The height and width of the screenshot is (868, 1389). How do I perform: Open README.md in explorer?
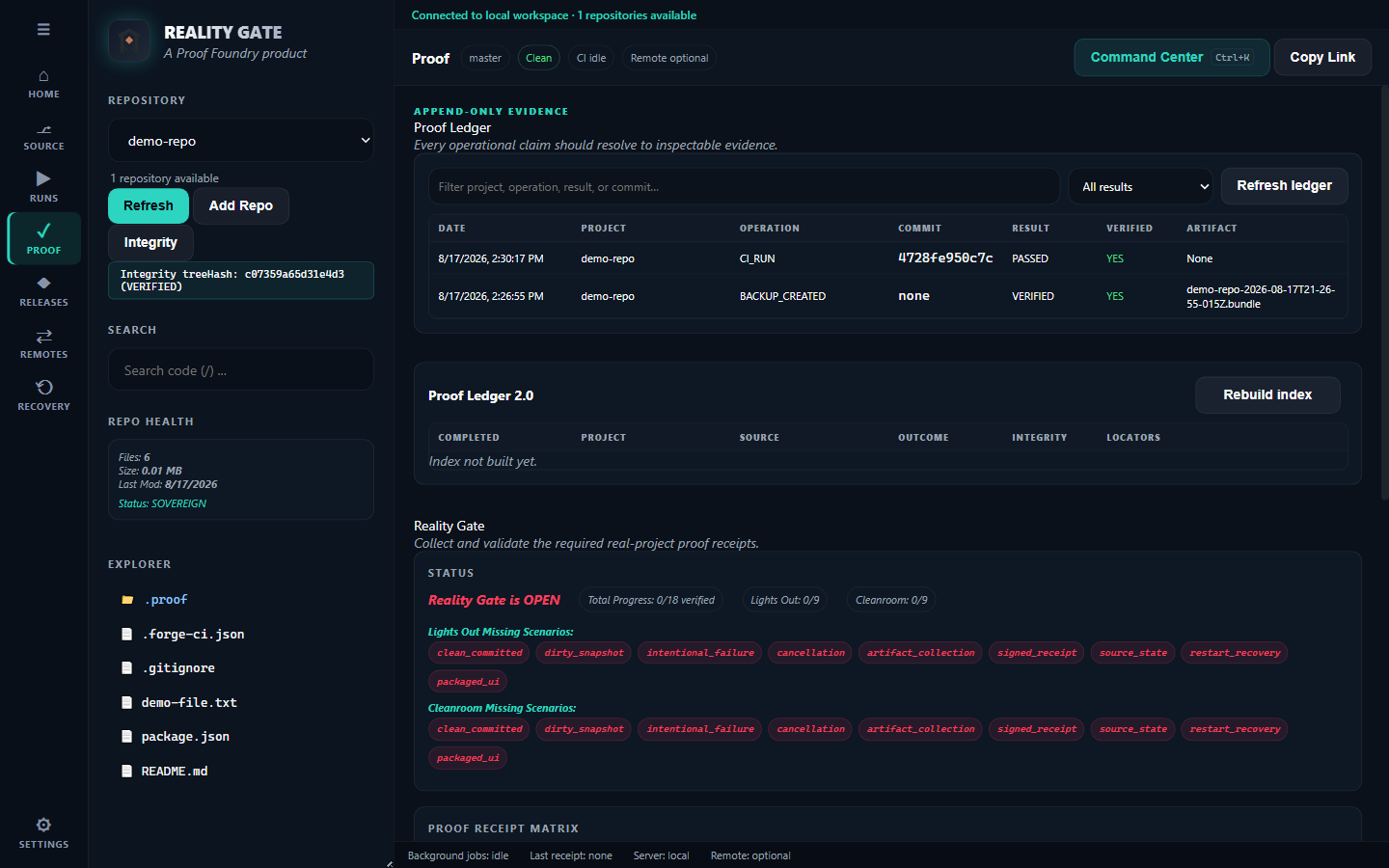tap(175, 771)
